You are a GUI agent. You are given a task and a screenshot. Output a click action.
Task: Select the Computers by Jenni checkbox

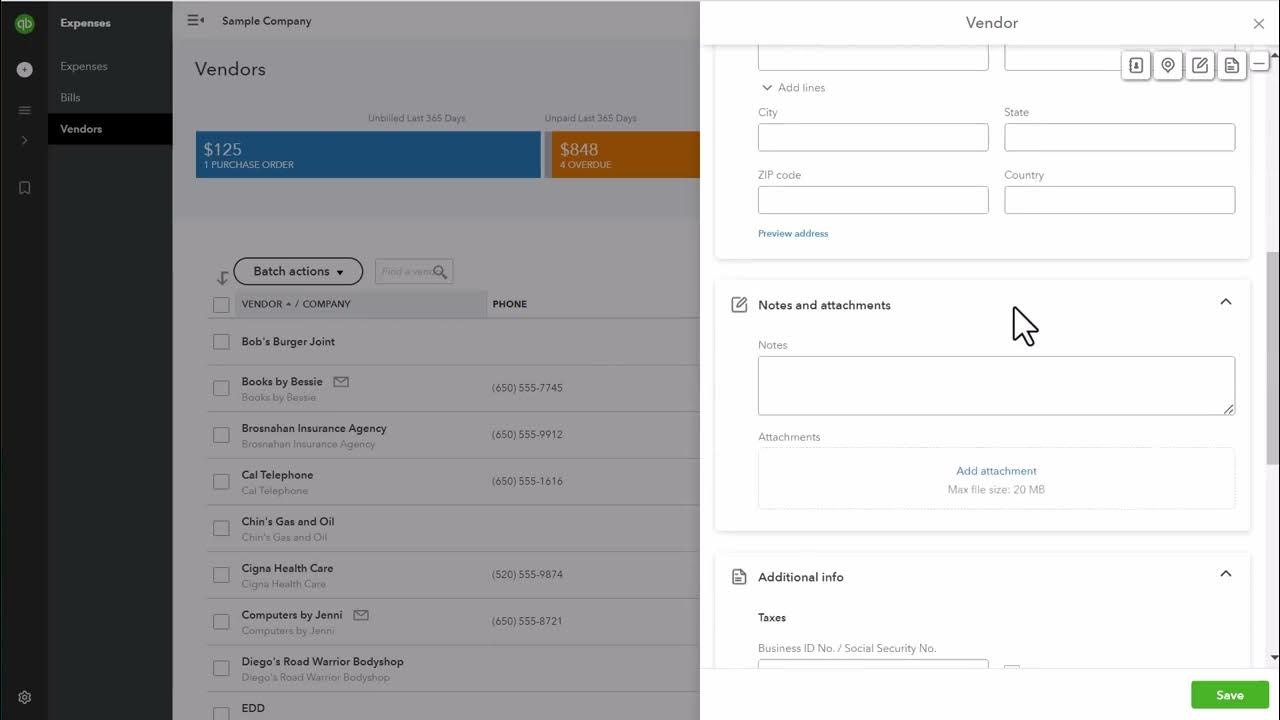pos(221,622)
